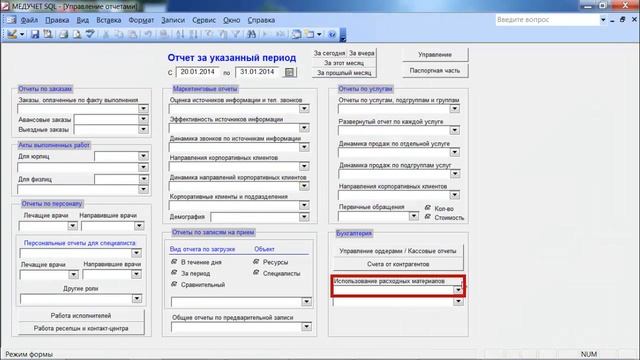Click the 'За прошлый месяц' button
The width and height of the screenshot is (640, 360).
(x=344, y=73)
